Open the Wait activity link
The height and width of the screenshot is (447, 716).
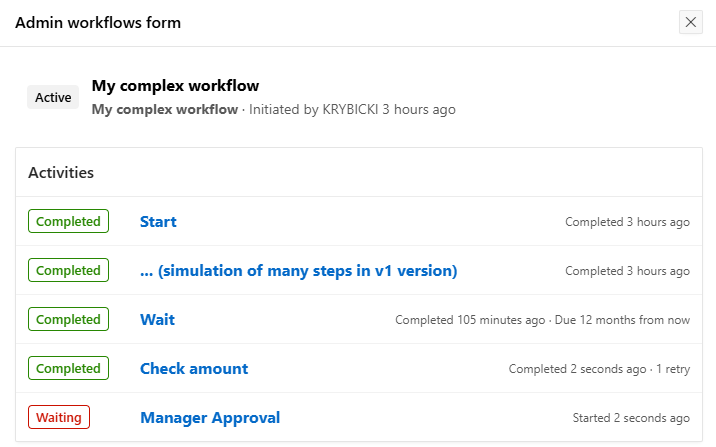157,320
